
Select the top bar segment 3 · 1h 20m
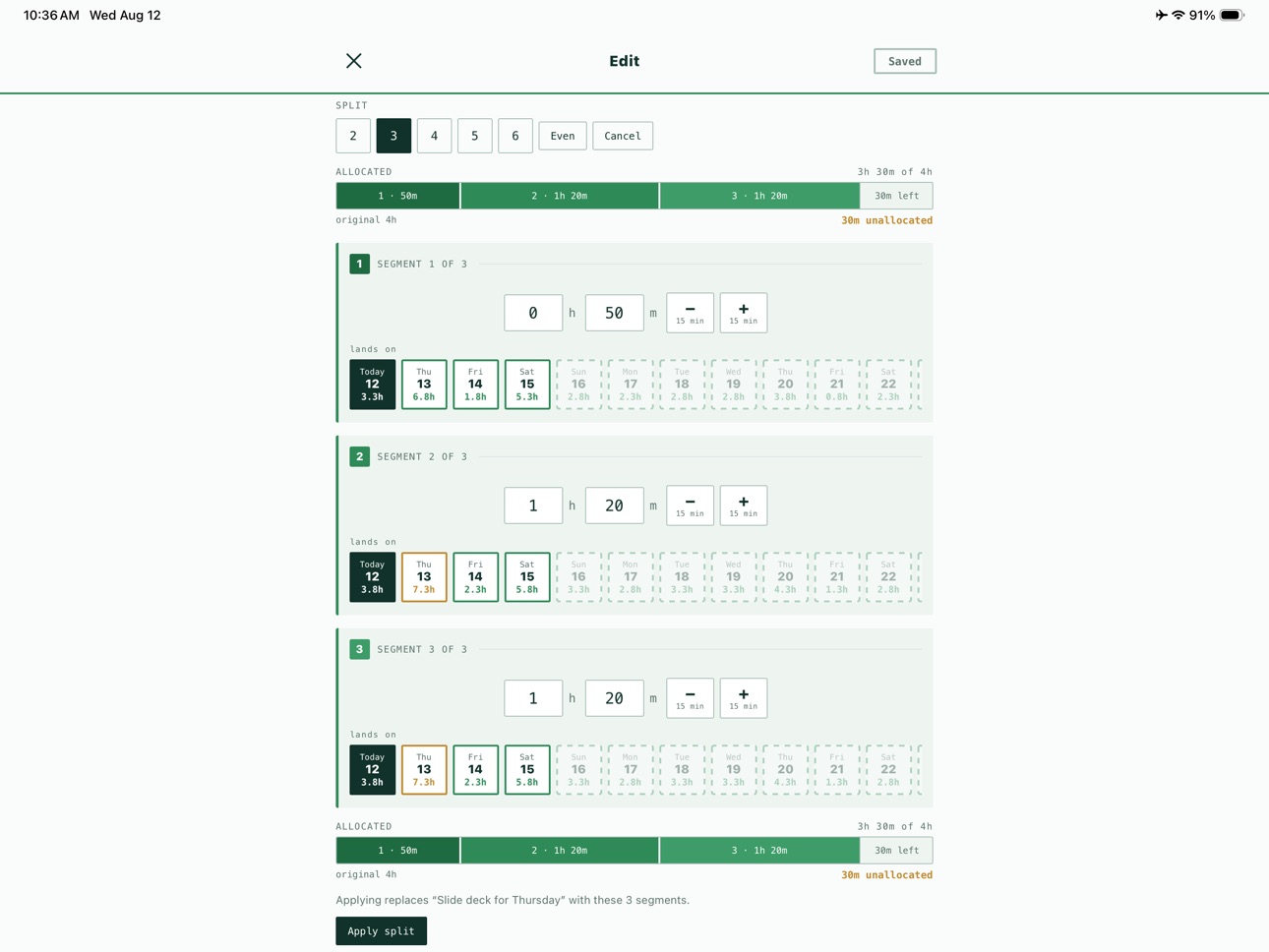pos(759,196)
